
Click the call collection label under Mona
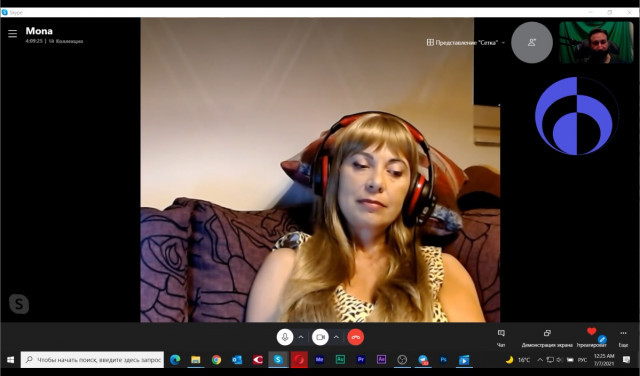click(x=66, y=41)
